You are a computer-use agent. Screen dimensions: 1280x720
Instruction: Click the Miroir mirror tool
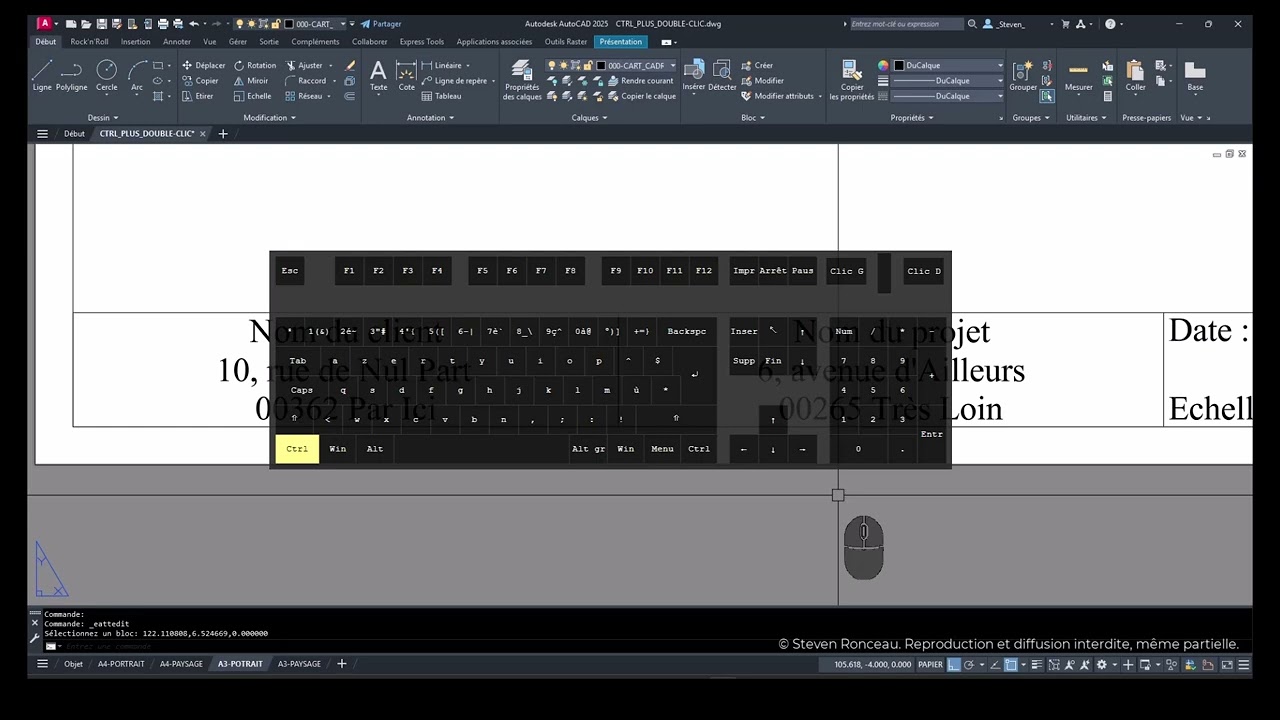click(250, 81)
